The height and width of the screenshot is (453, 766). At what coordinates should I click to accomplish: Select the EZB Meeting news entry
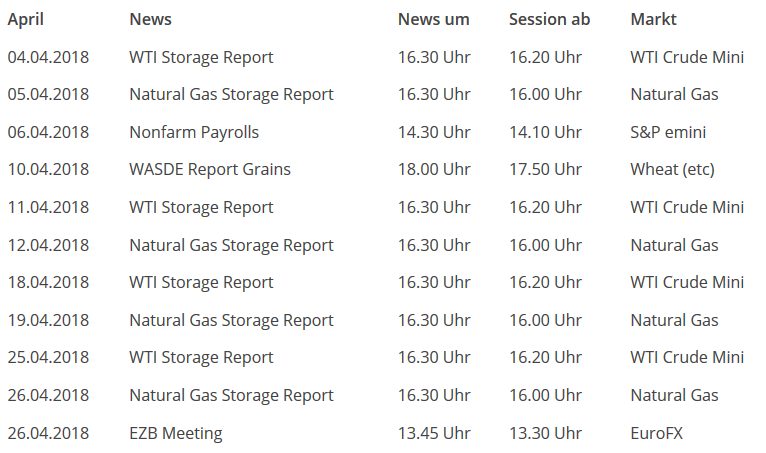tap(176, 433)
